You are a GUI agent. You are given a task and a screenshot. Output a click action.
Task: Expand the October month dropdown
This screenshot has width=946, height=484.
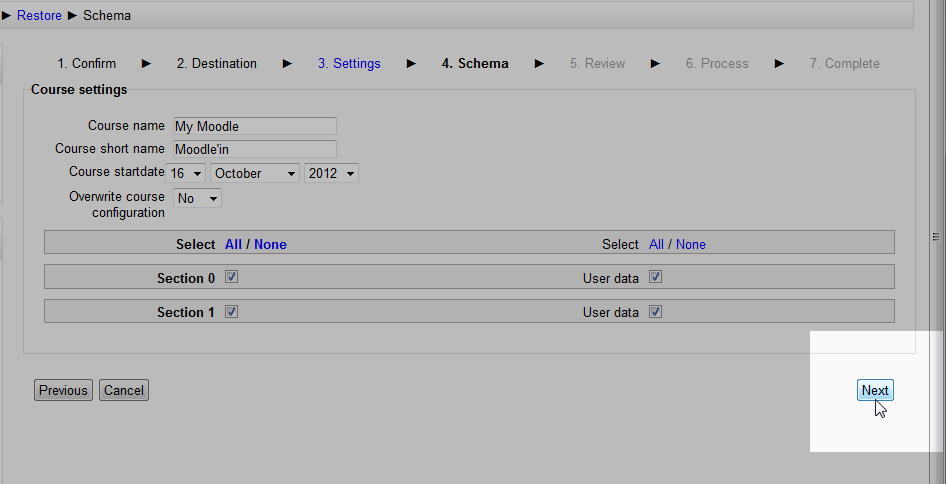[255, 173]
